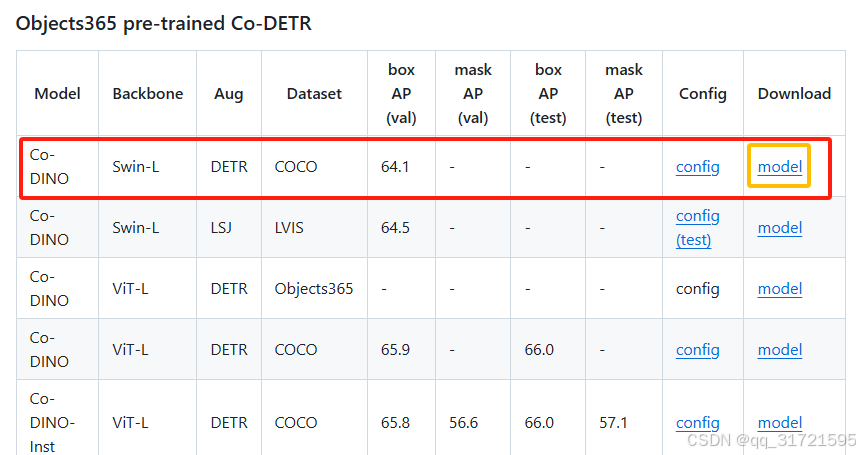The width and height of the screenshot is (860, 455).
Task: Select the 57.1 mask AP test value
Action: pos(613,423)
